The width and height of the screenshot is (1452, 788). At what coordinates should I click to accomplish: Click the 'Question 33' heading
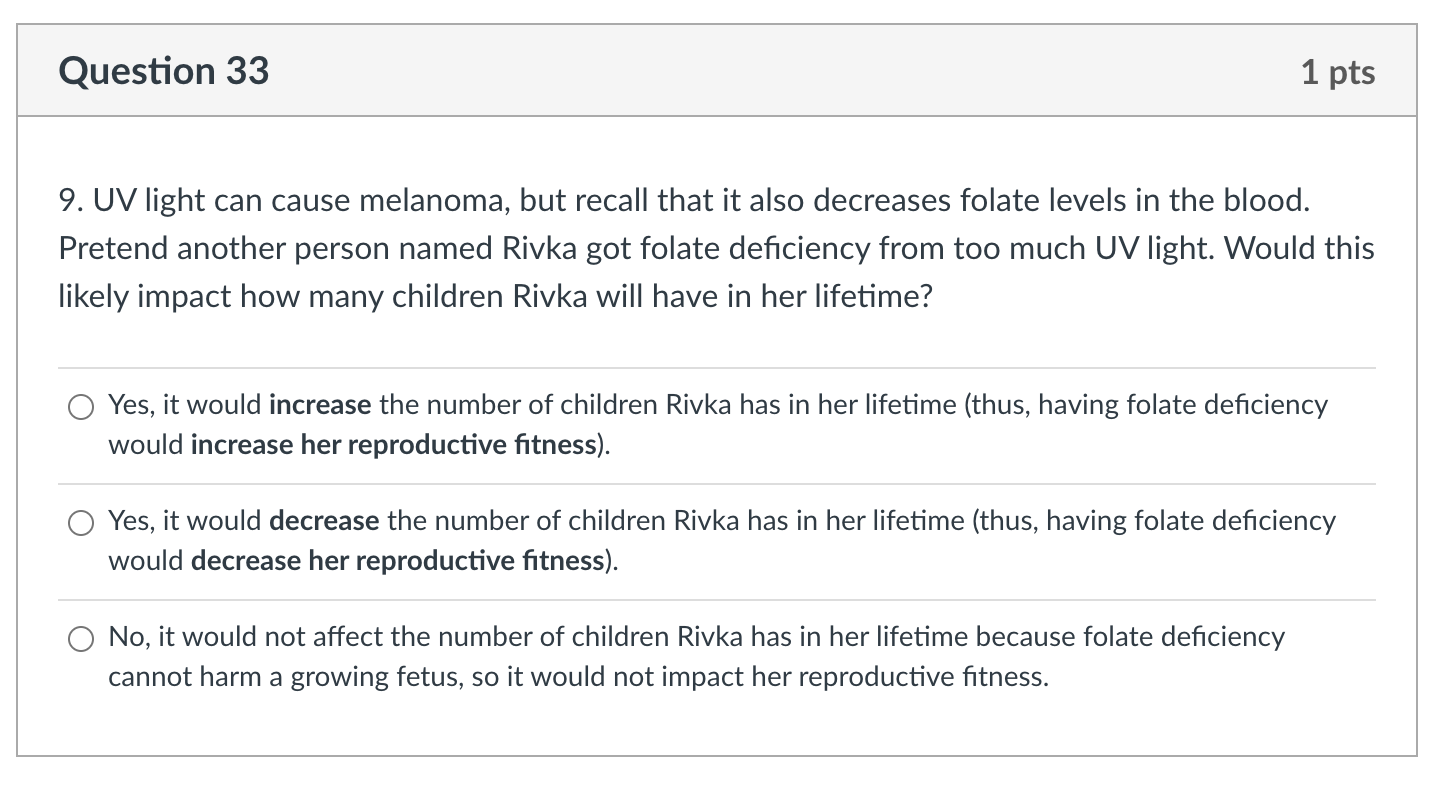point(164,71)
